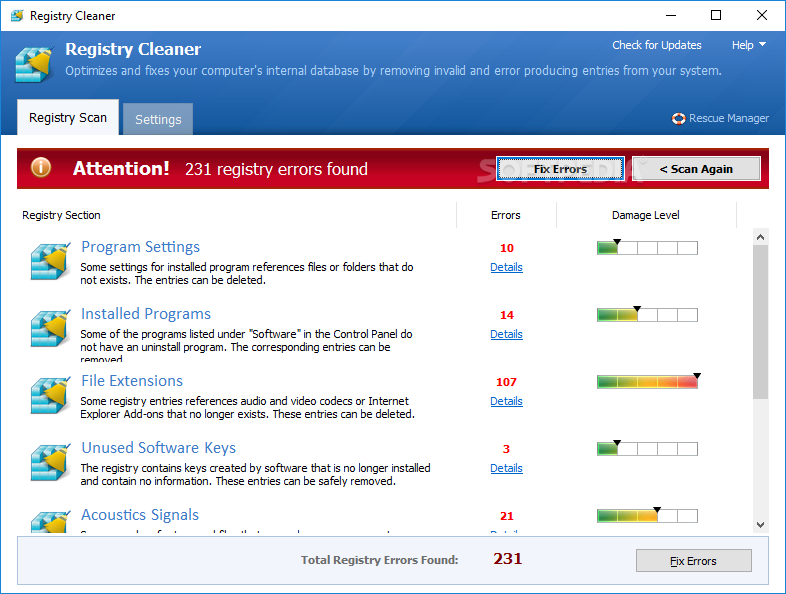This screenshot has width=786, height=594.
Task: Click the Errors column header
Action: [x=506, y=215]
